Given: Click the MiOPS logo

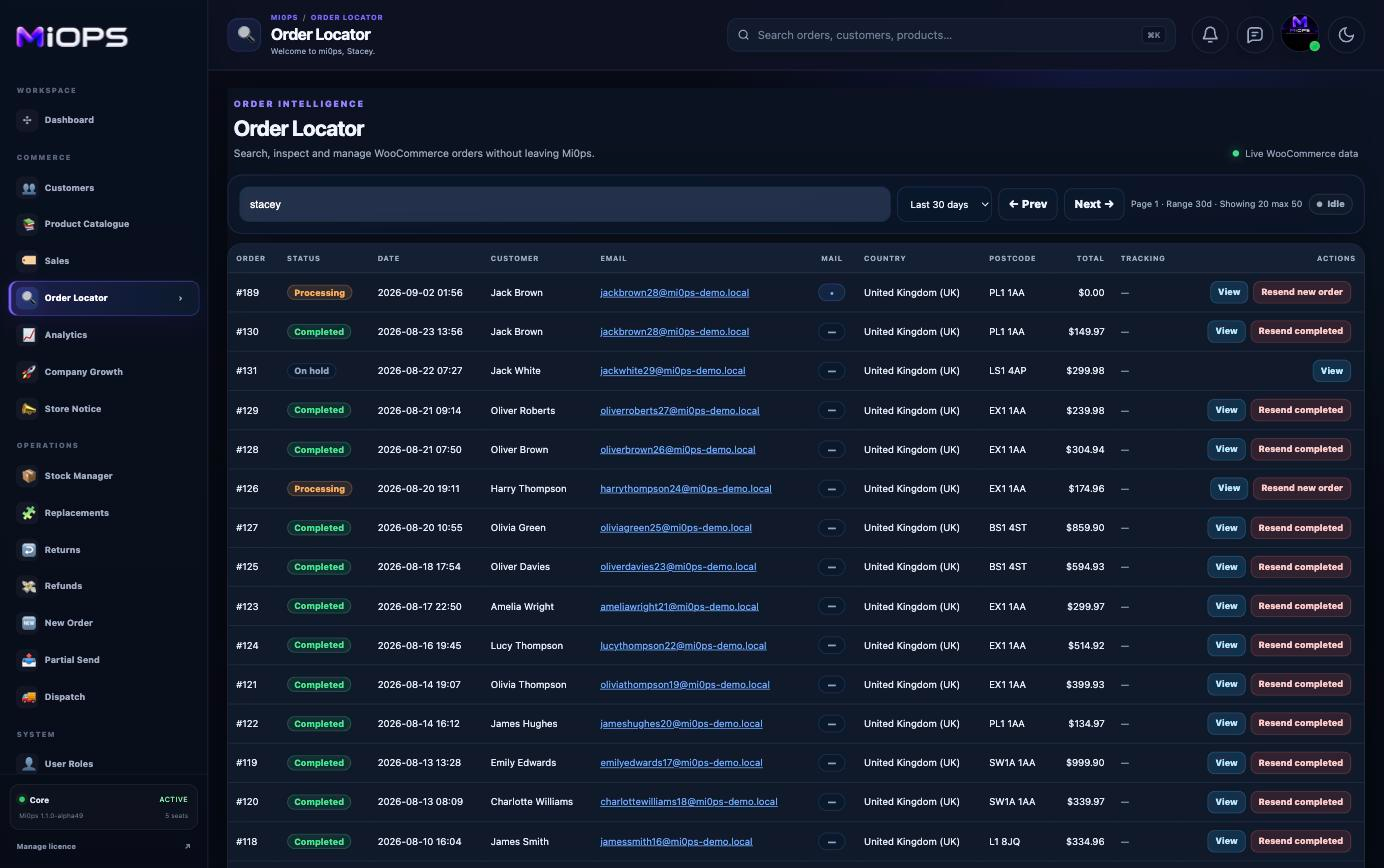Looking at the screenshot, I should point(72,37).
